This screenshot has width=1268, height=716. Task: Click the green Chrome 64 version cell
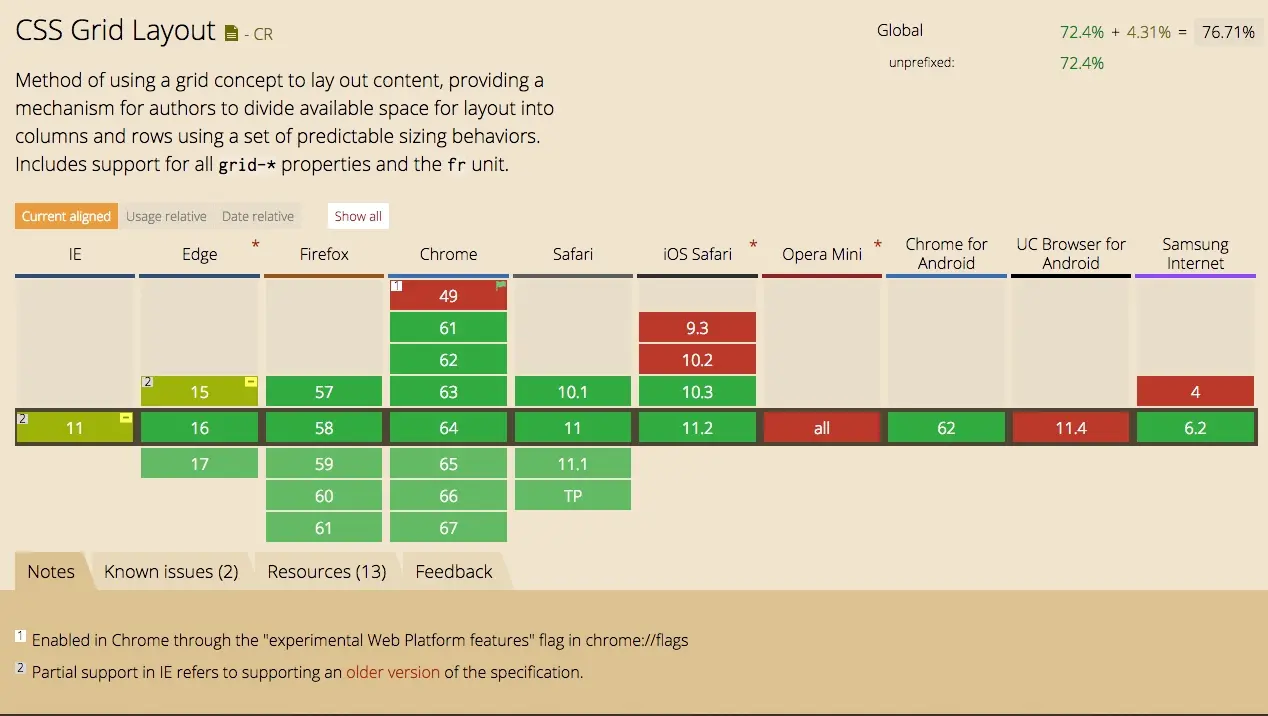(x=448, y=428)
